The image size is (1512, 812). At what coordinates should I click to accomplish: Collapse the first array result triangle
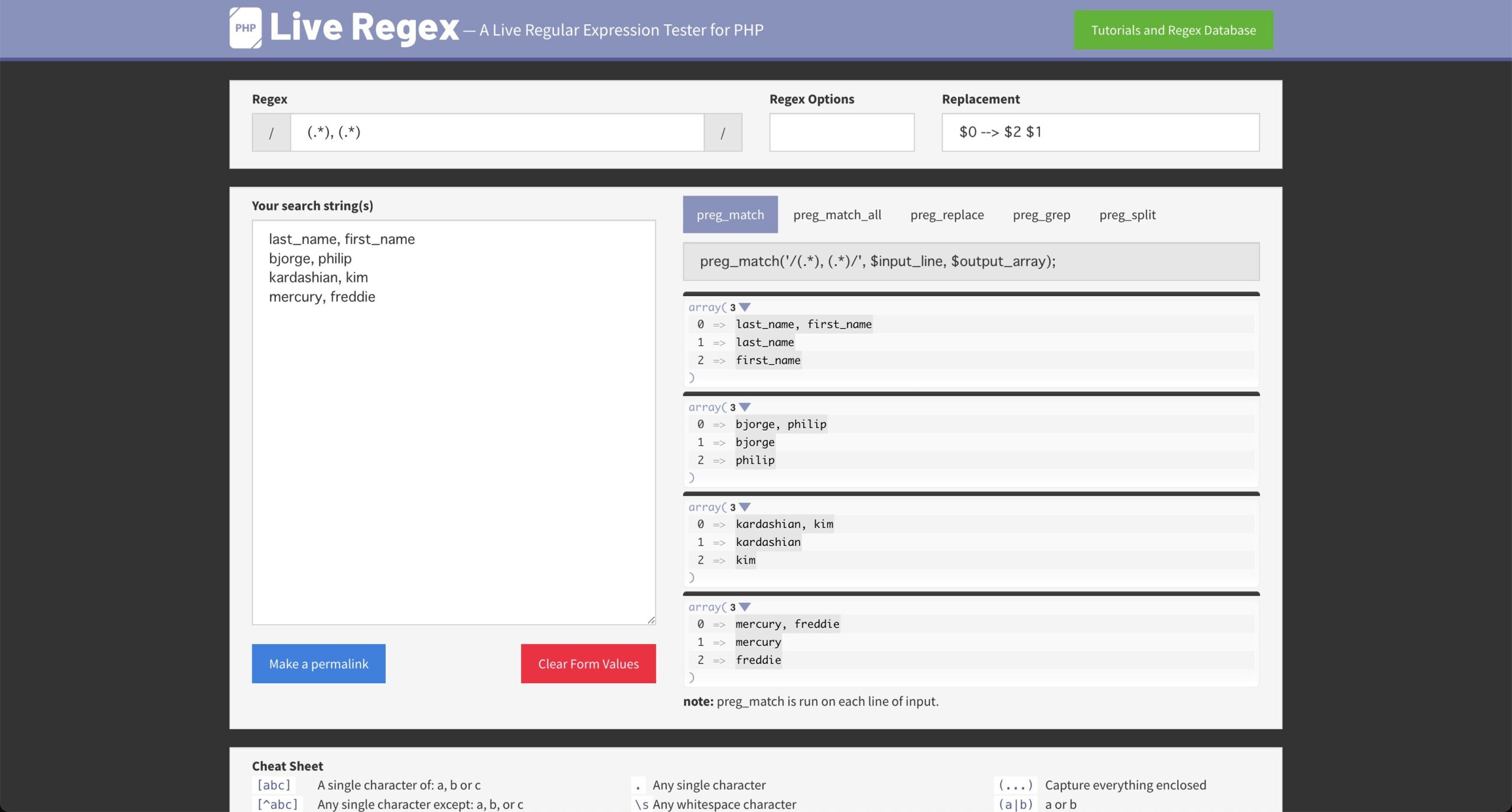pyautogui.click(x=745, y=307)
